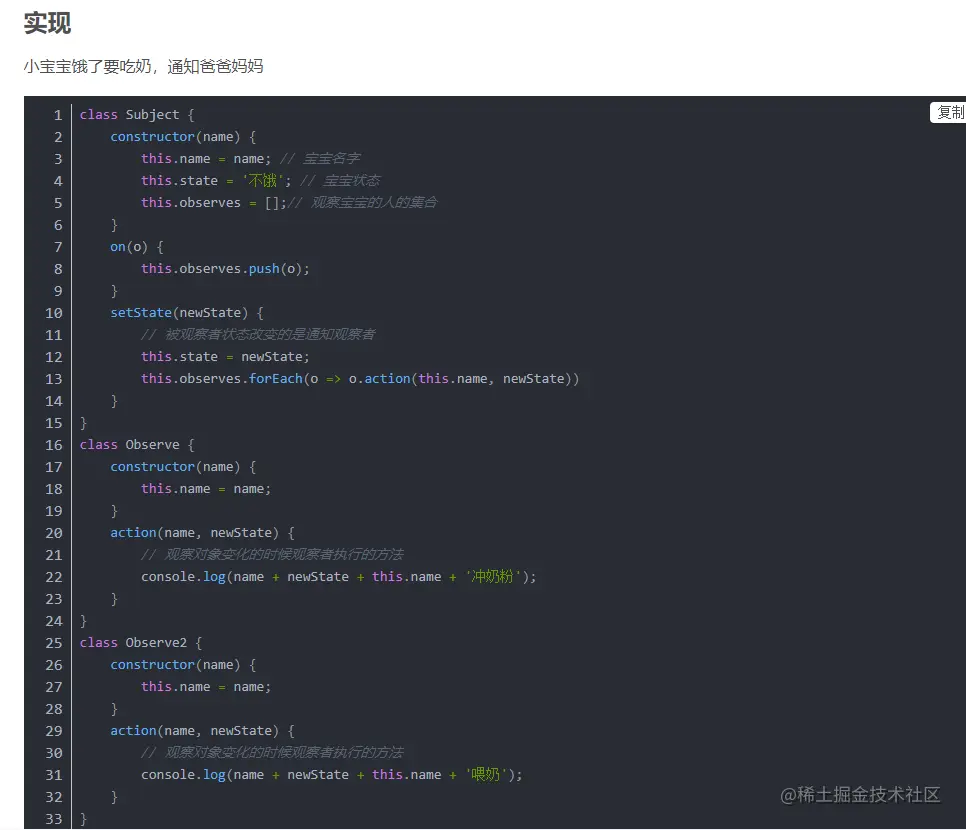Click the line 'class Subject {'
Viewport: 966px width, 830px height.
tap(137, 115)
